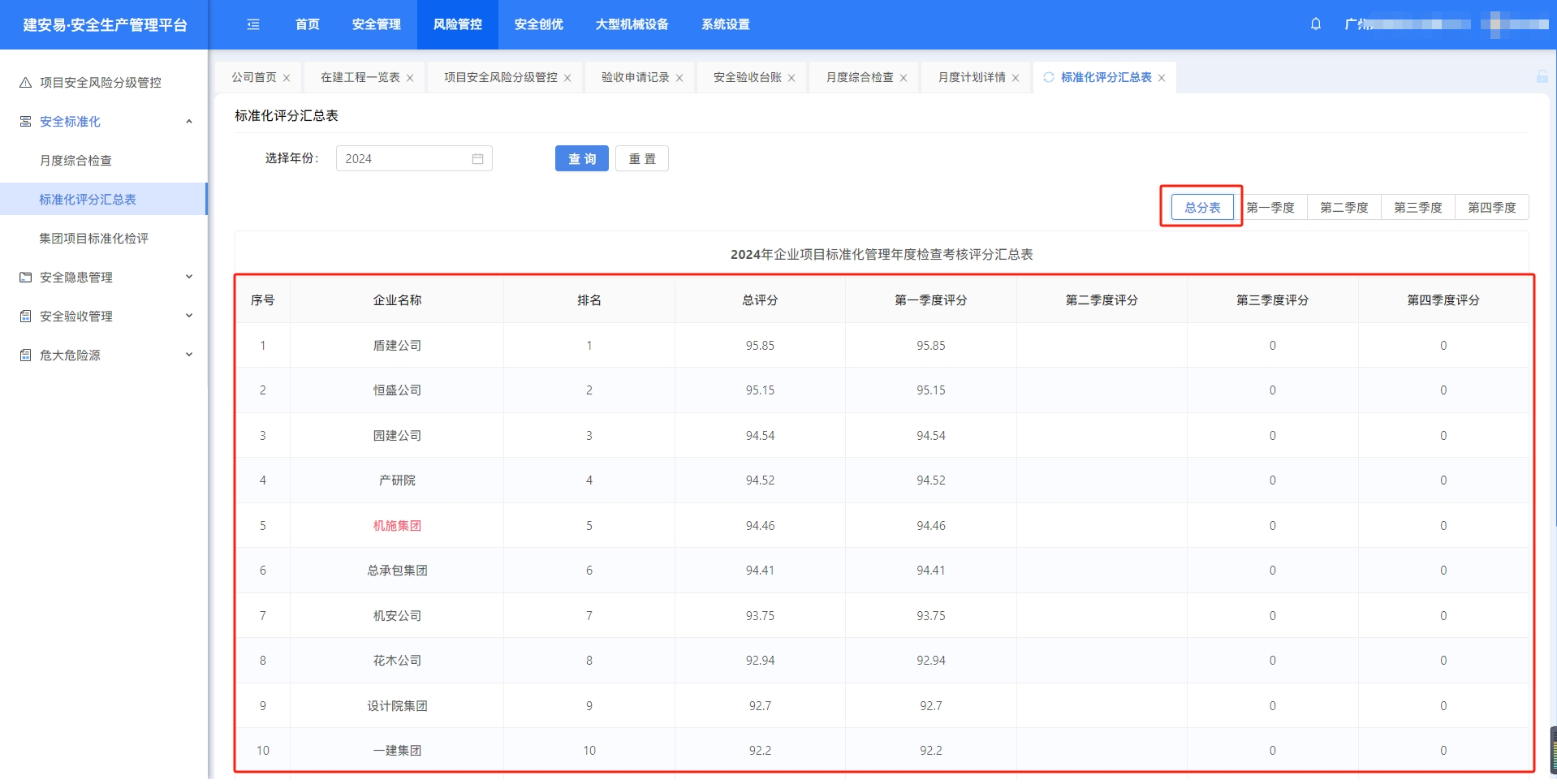Switch to 第三季度 score view

1417,208
